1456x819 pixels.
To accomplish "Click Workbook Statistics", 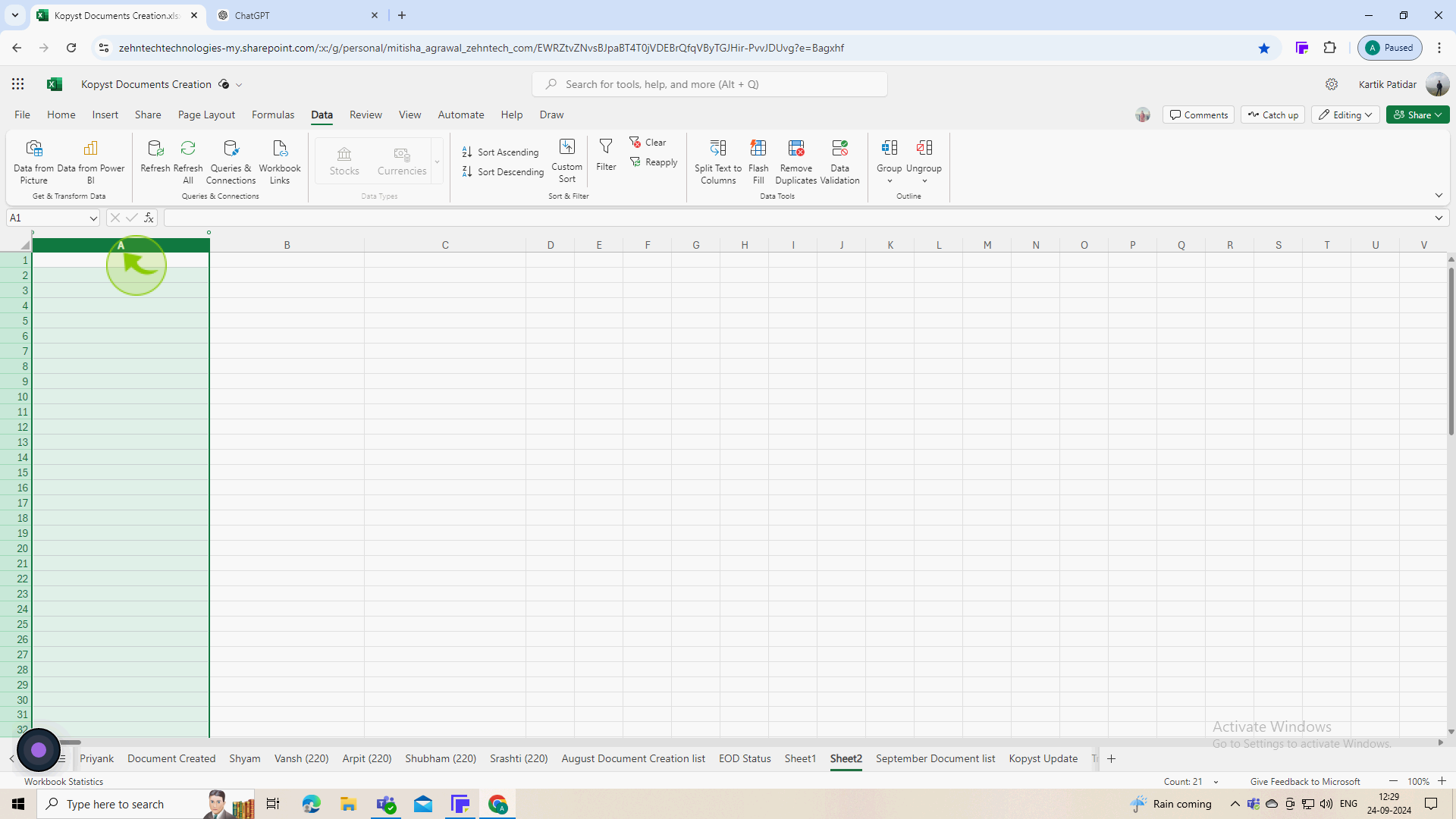I will [64, 782].
